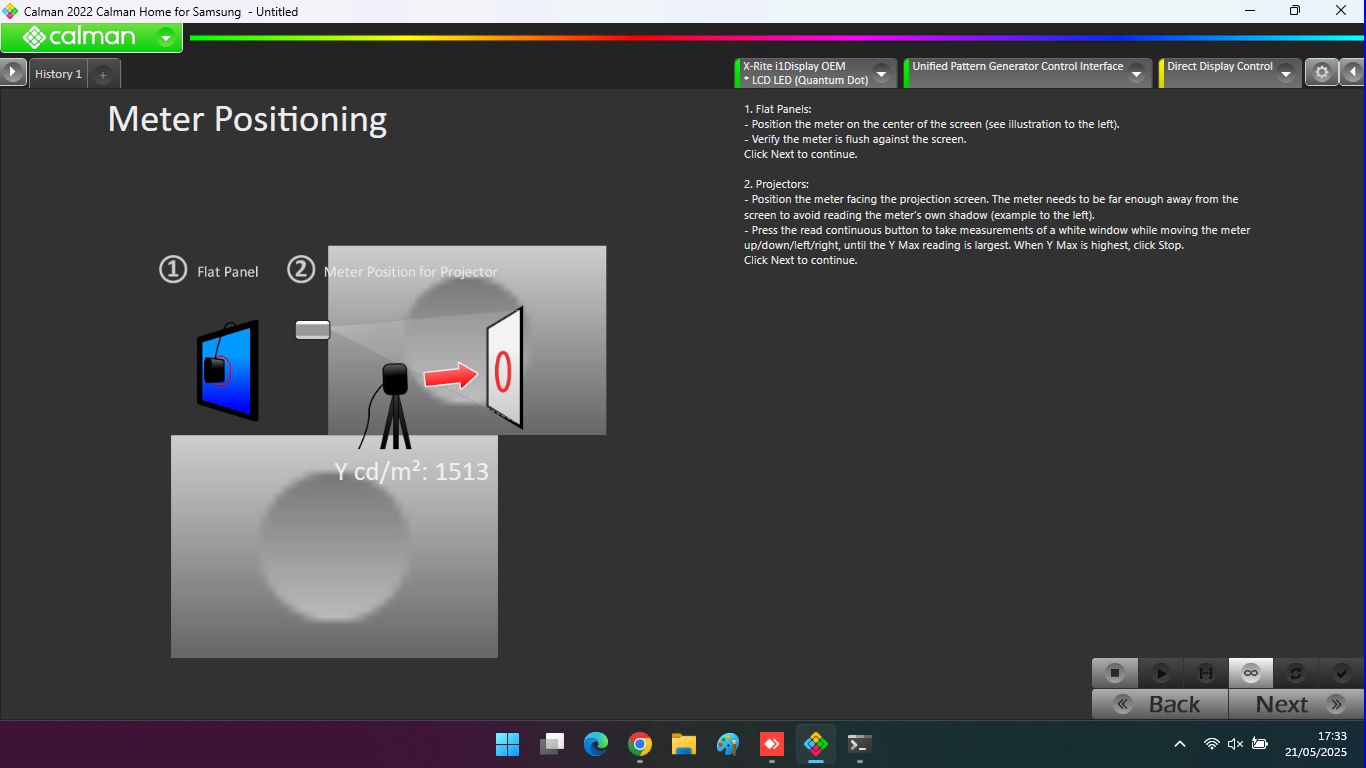Viewport: 1366px width, 768px height.
Task: Click the Read Series bracket icon
Action: coord(1206,673)
